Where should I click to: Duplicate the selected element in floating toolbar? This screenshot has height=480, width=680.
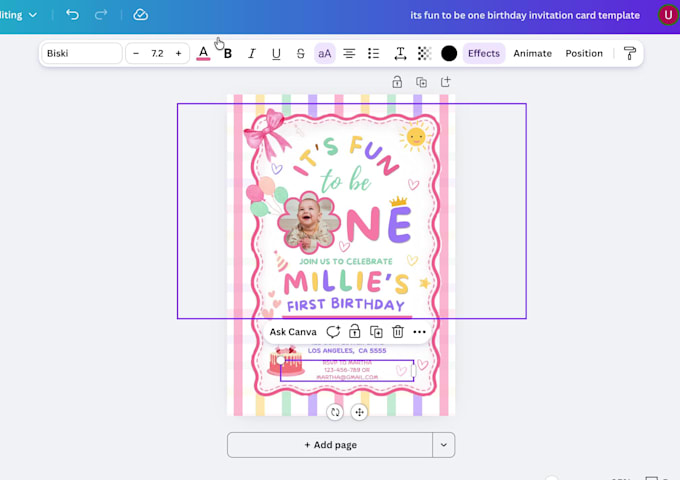376,332
